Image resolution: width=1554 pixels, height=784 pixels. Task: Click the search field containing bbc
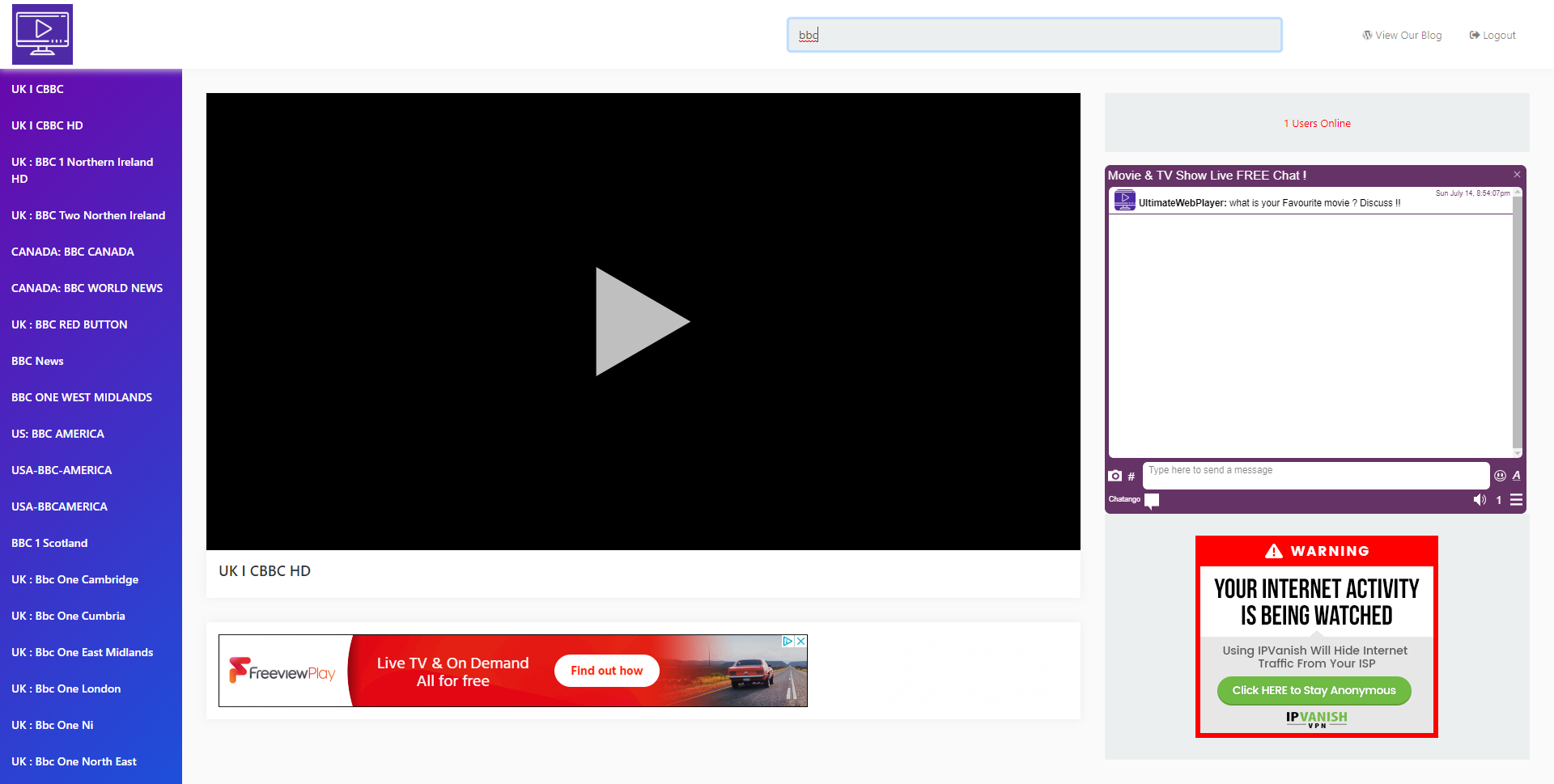click(x=1034, y=35)
